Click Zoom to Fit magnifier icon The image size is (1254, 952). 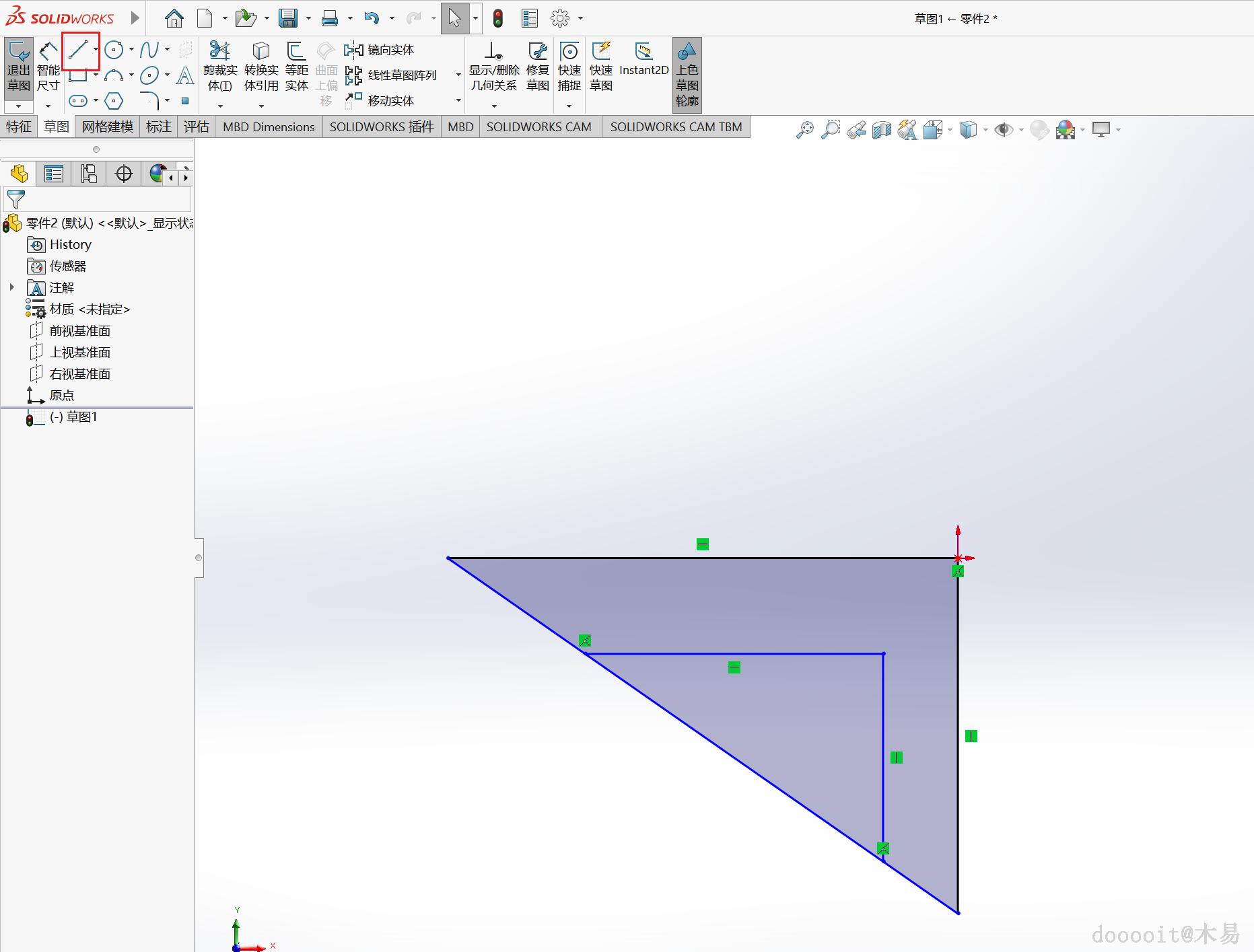click(x=804, y=130)
